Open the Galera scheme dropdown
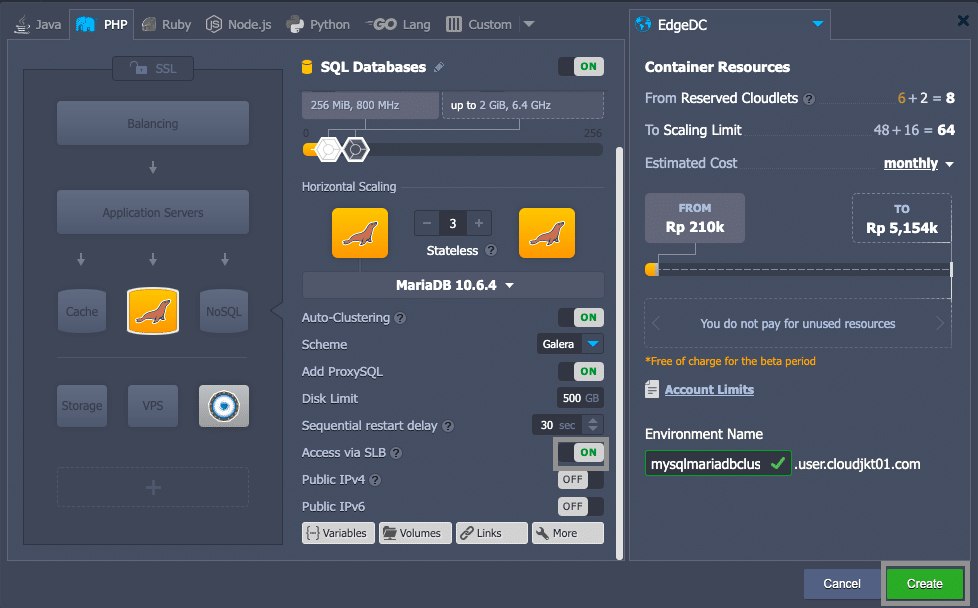Screen dimensions: 978x608 click(x=570, y=344)
